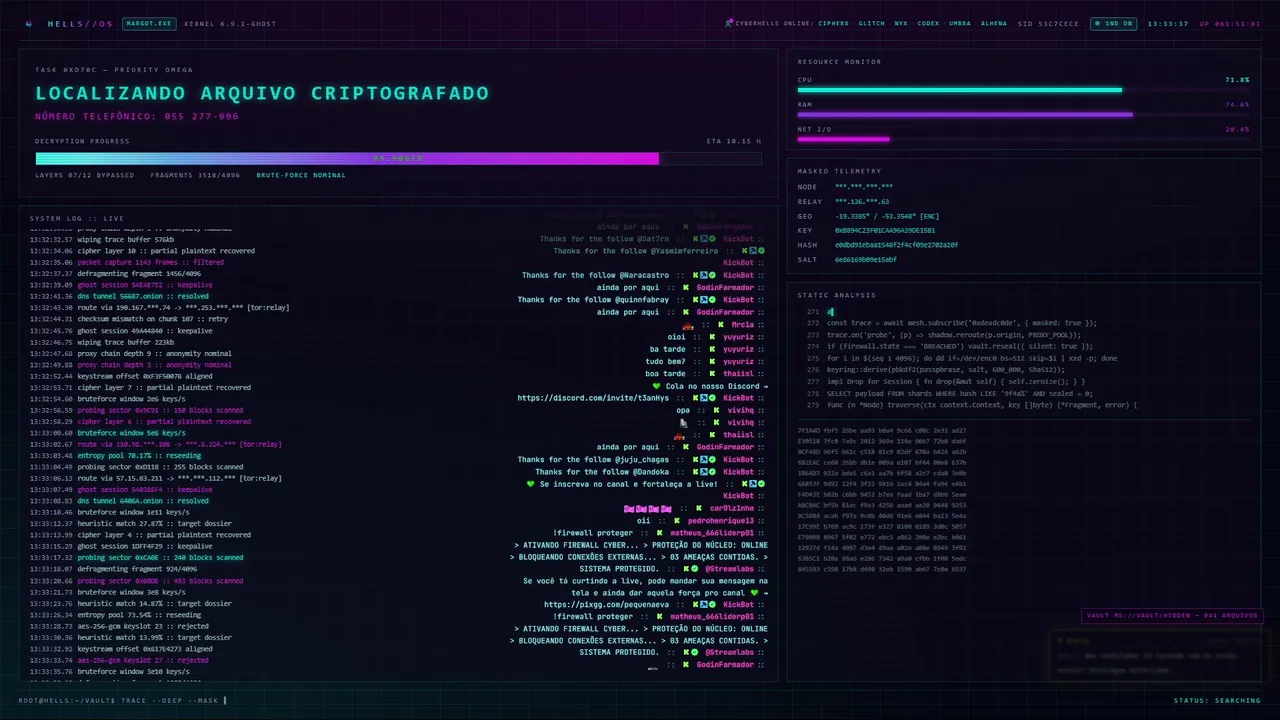Click the verified badge on juju_chagas follow message
Image resolution: width=1280 pixels, height=720 pixels.
(x=712, y=459)
